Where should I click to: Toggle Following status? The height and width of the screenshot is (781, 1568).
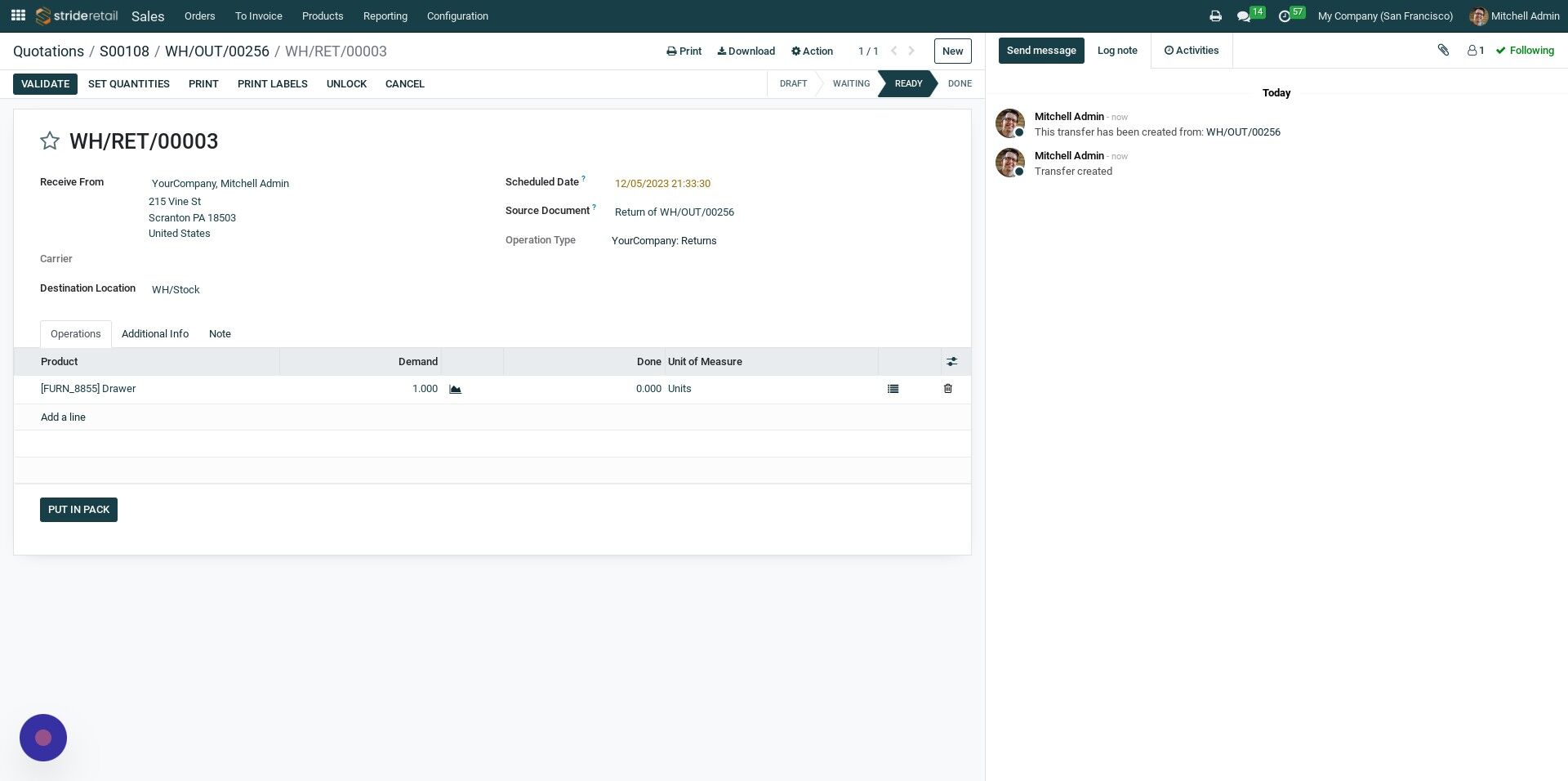(x=1525, y=51)
